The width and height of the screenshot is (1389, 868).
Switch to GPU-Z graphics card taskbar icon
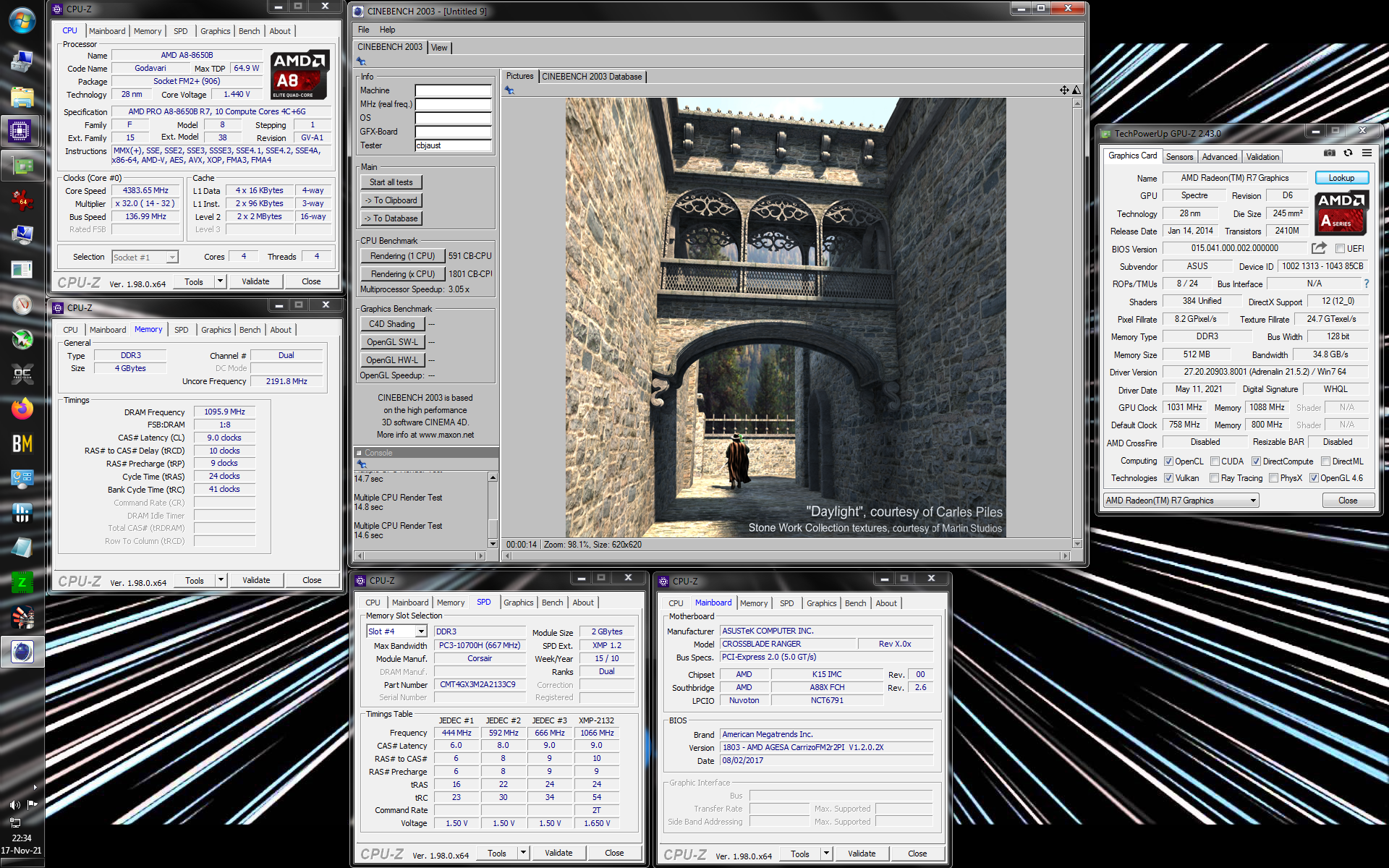pos(22,166)
